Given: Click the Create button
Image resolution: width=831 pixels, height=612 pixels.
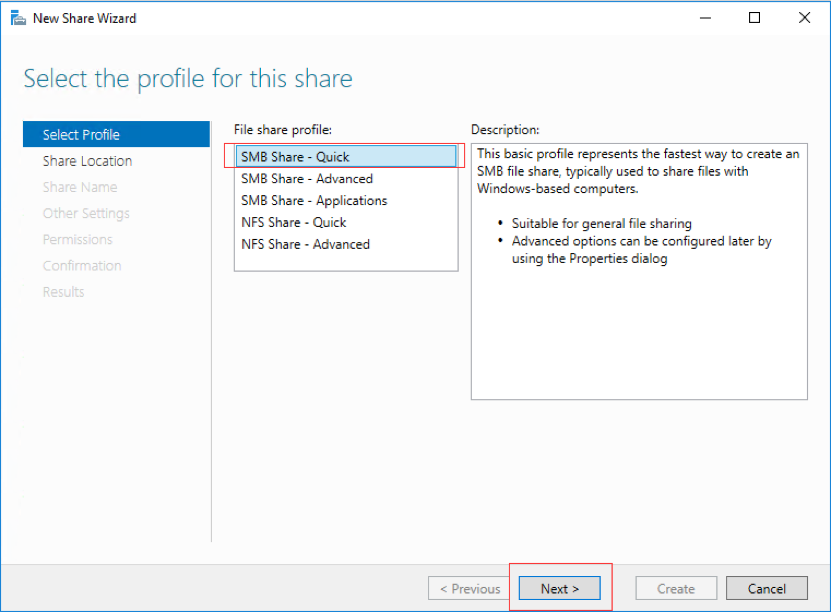Looking at the screenshot, I should (675, 589).
